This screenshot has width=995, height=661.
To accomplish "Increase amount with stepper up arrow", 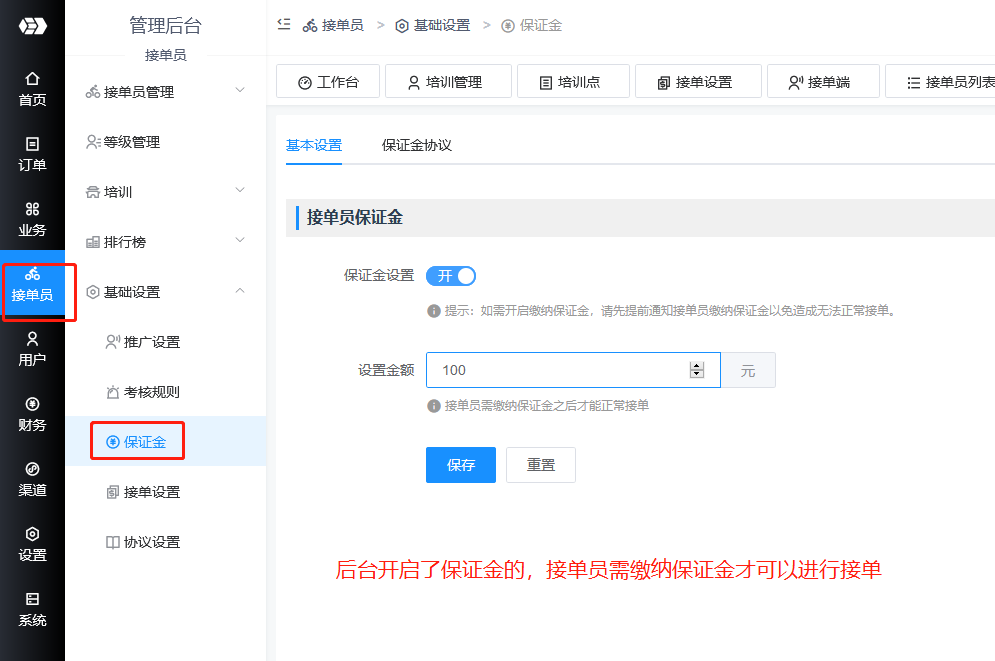I will point(697,365).
